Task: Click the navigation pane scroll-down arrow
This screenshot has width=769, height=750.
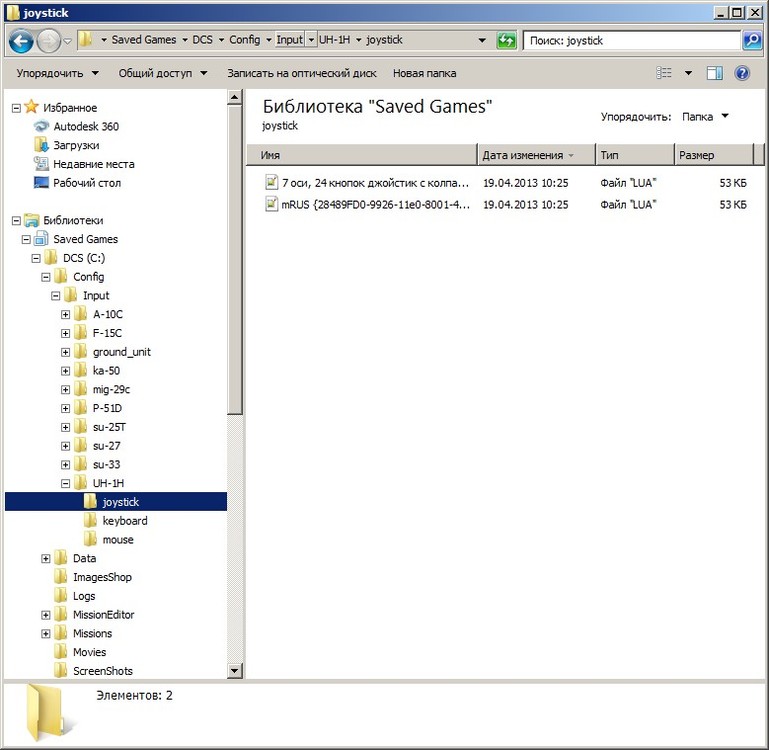Action: 235,671
